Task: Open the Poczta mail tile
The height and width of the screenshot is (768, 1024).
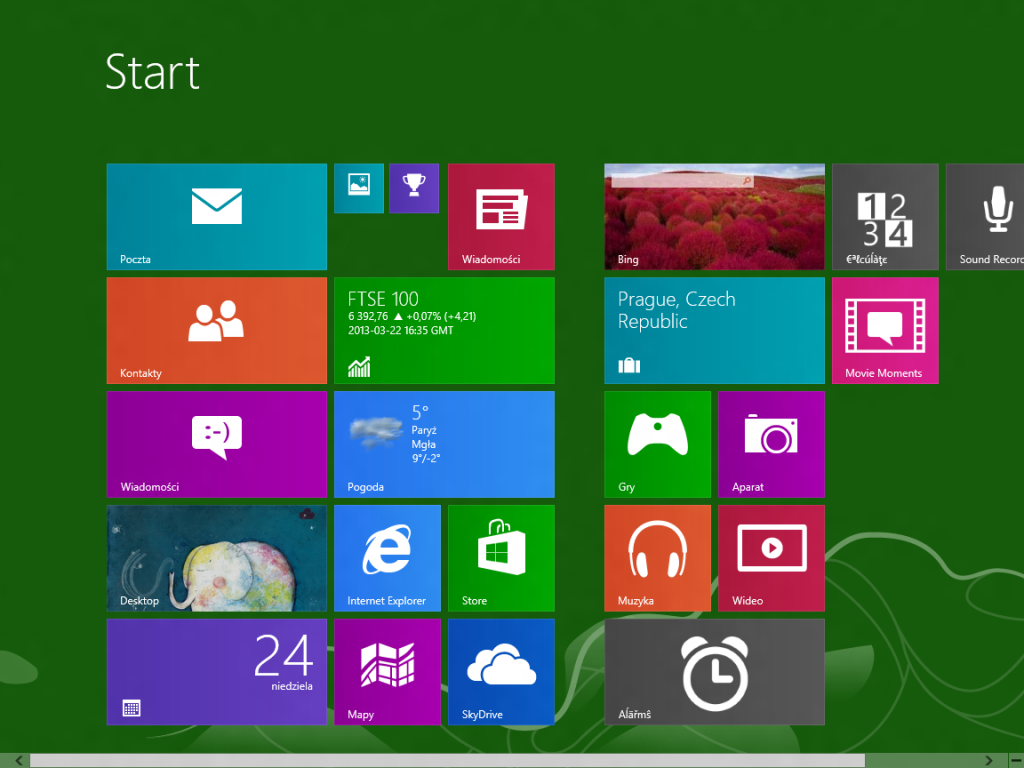Action: coord(217,217)
